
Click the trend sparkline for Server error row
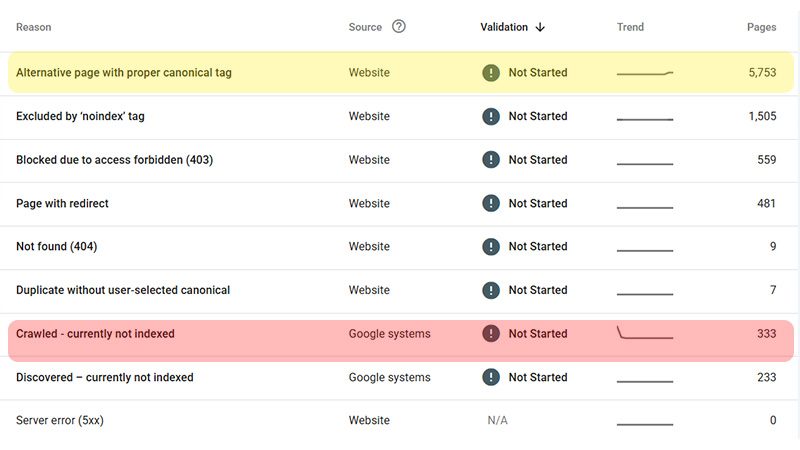point(645,424)
